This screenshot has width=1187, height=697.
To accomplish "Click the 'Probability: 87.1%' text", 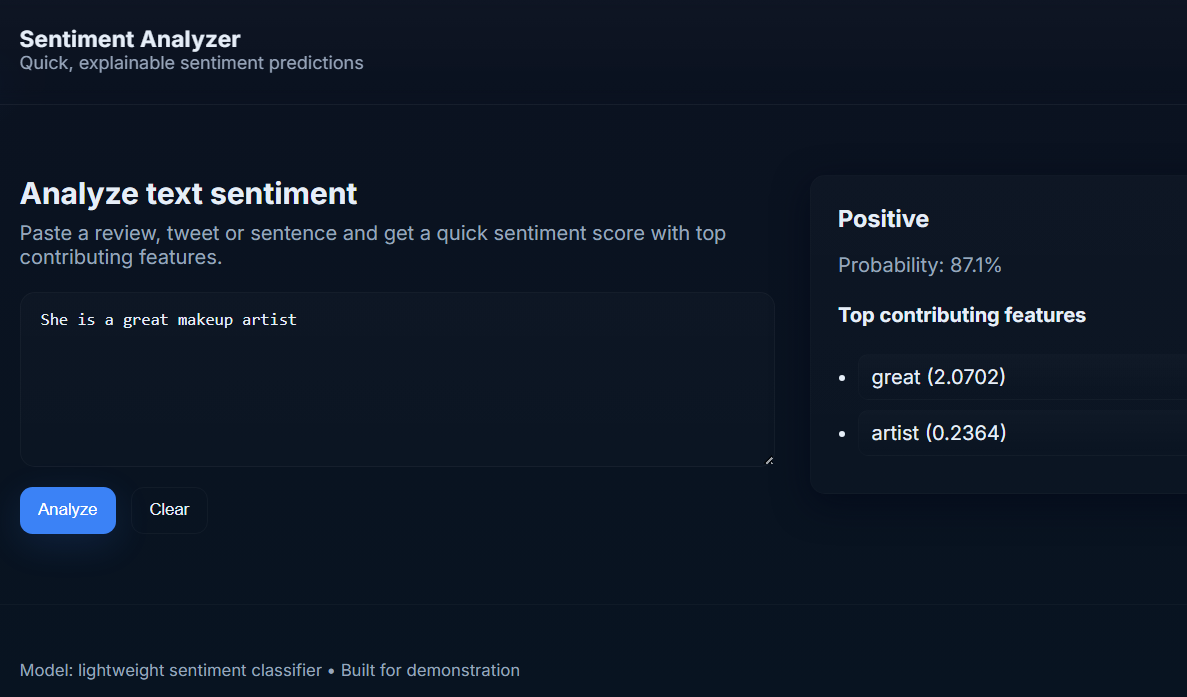I will point(919,265).
